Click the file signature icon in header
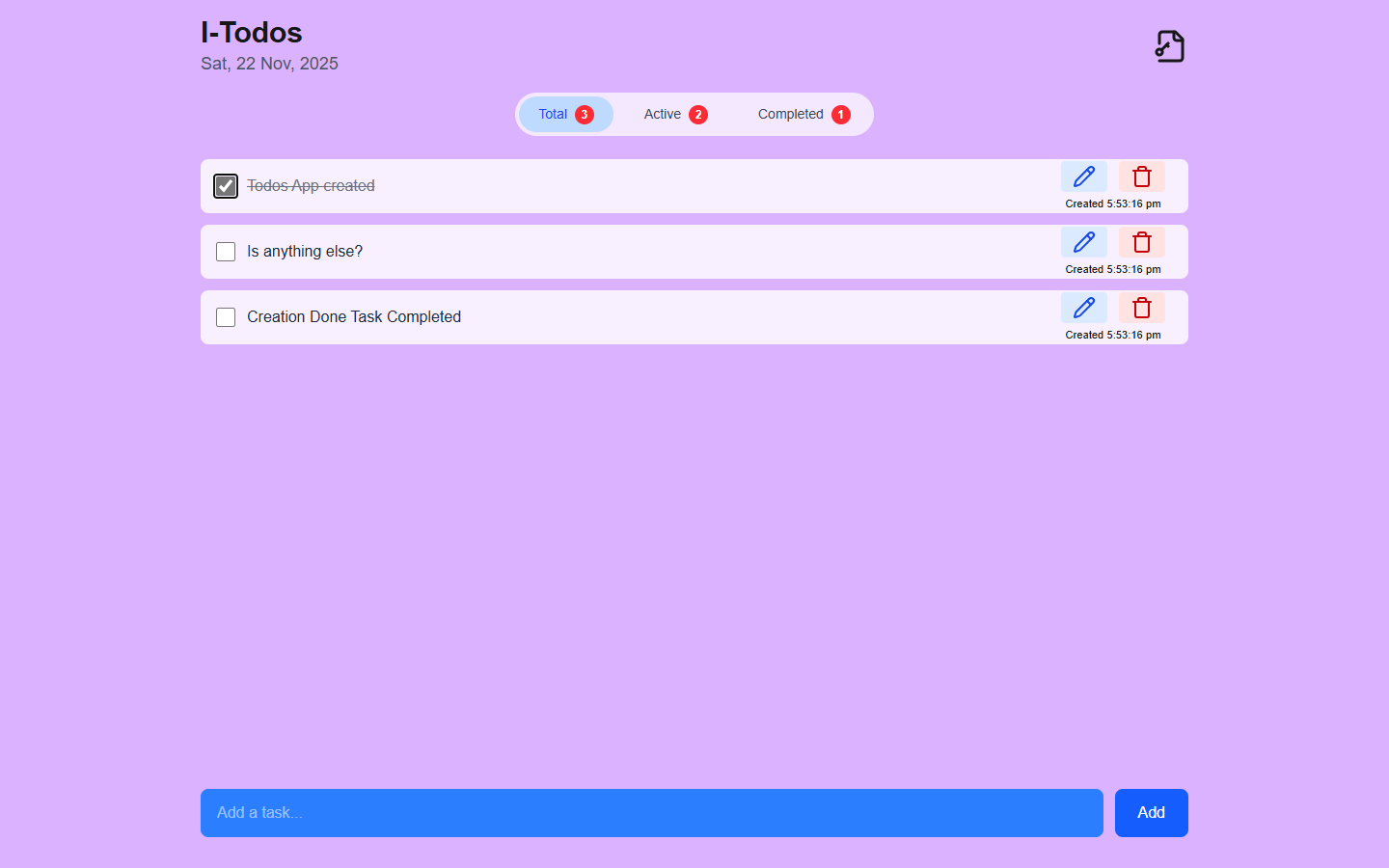Viewport: 1389px width, 868px height. coord(1169,46)
